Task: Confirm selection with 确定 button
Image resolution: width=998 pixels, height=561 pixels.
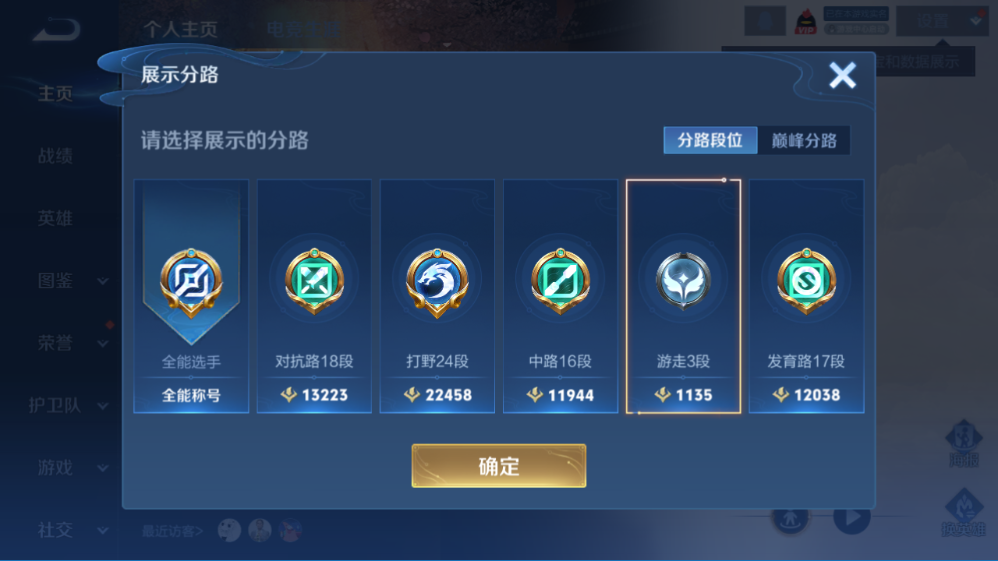Action: coord(499,466)
